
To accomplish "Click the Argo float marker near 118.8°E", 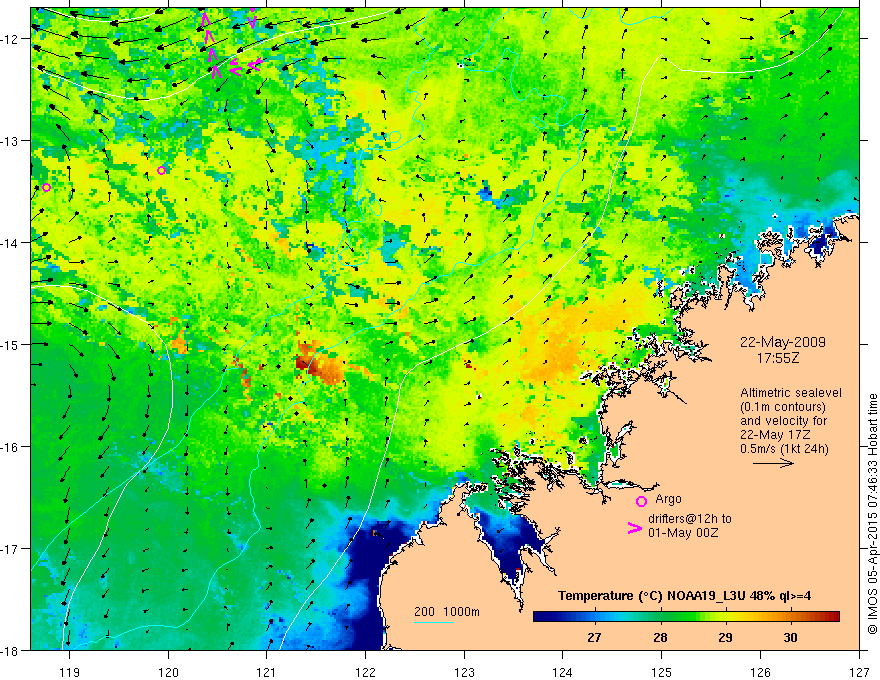I will click(x=47, y=187).
